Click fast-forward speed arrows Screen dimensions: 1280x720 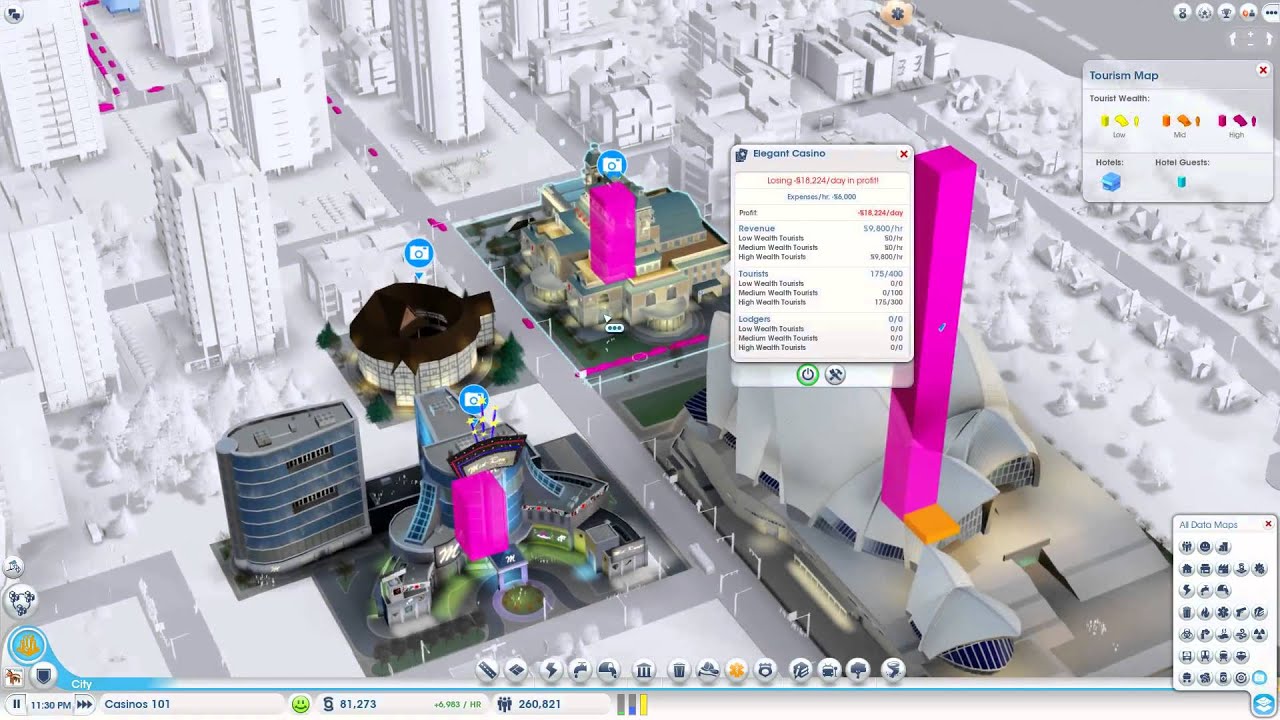[x=85, y=704]
